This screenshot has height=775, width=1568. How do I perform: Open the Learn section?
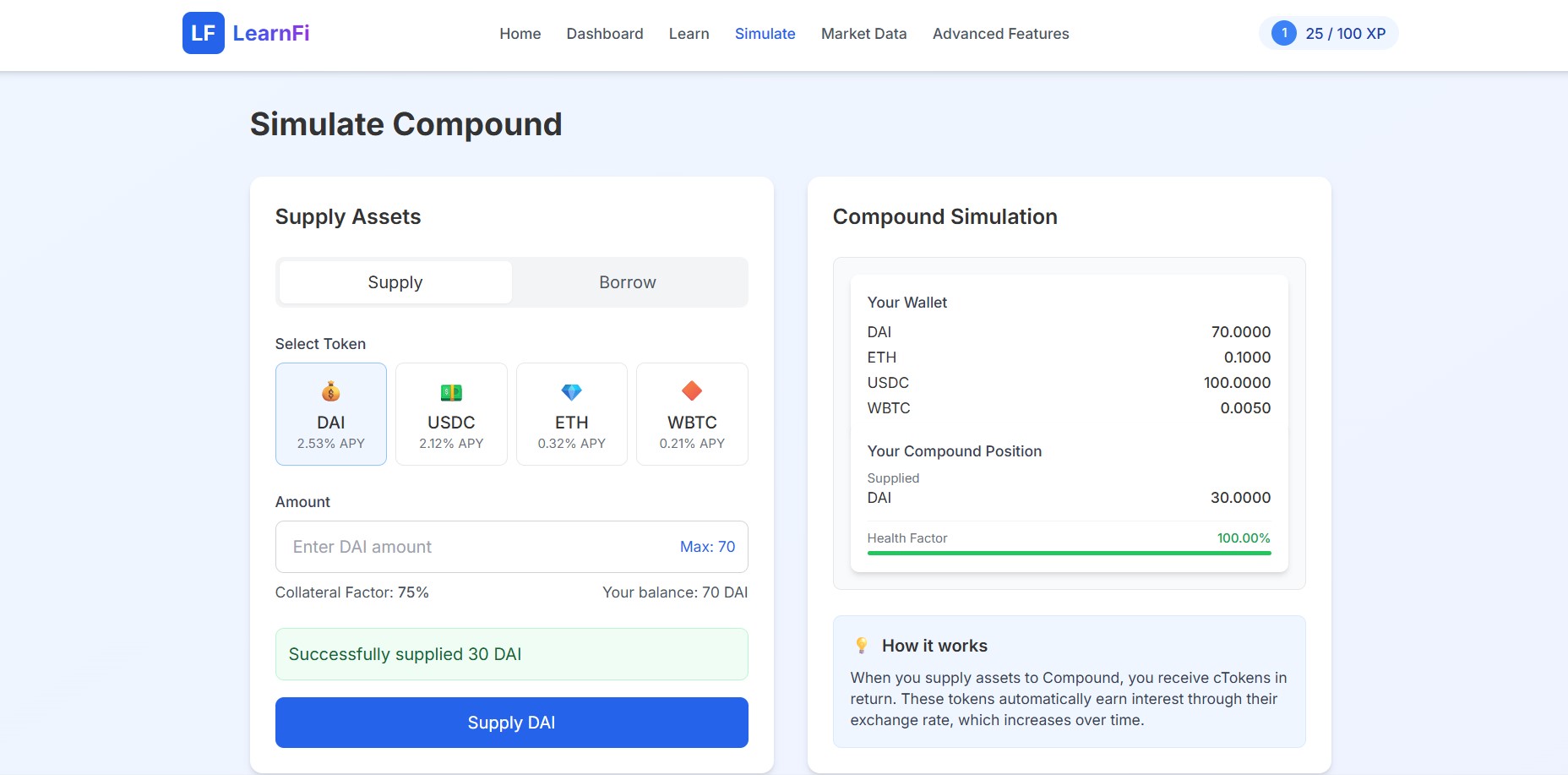[689, 34]
